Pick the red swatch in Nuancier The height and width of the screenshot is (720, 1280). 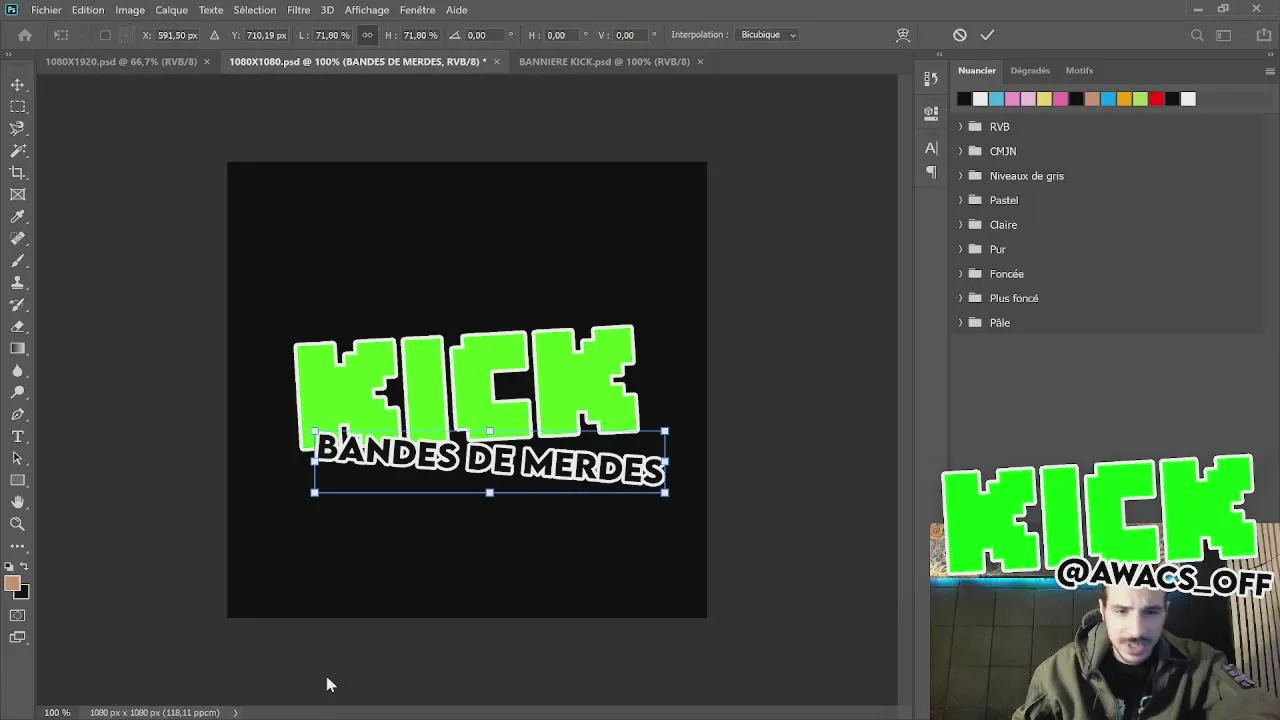tap(1156, 99)
